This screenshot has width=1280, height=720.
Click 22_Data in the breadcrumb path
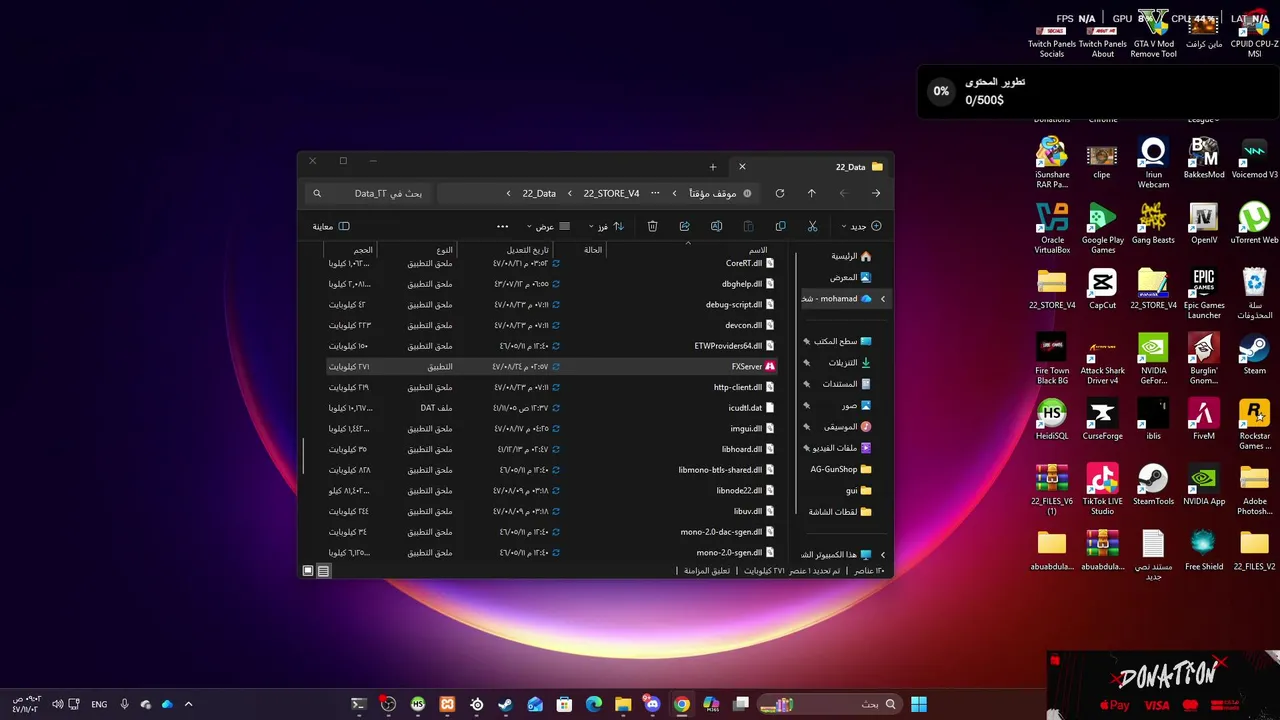[539, 193]
